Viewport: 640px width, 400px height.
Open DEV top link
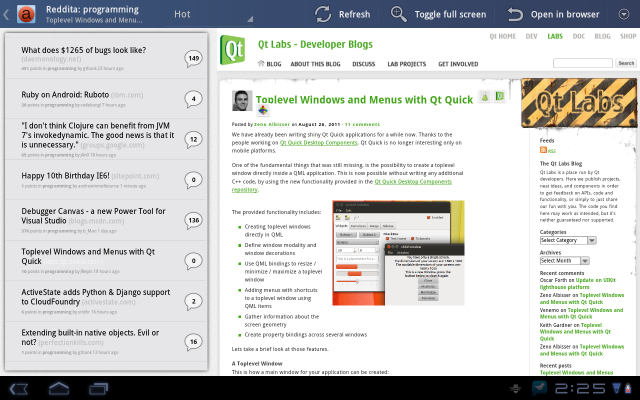(x=531, y=36)
